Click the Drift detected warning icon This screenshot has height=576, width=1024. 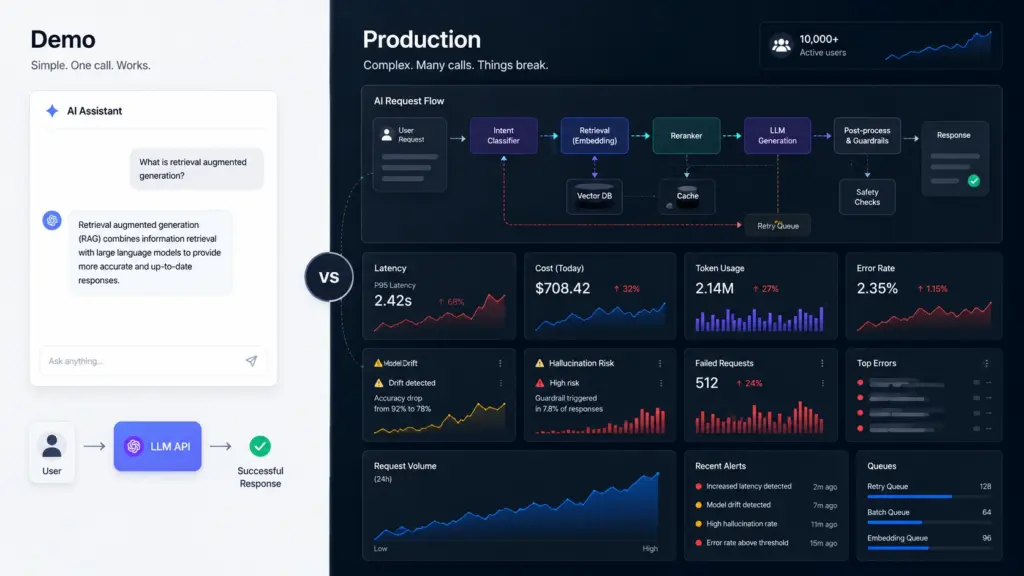(x=379, y=383)
